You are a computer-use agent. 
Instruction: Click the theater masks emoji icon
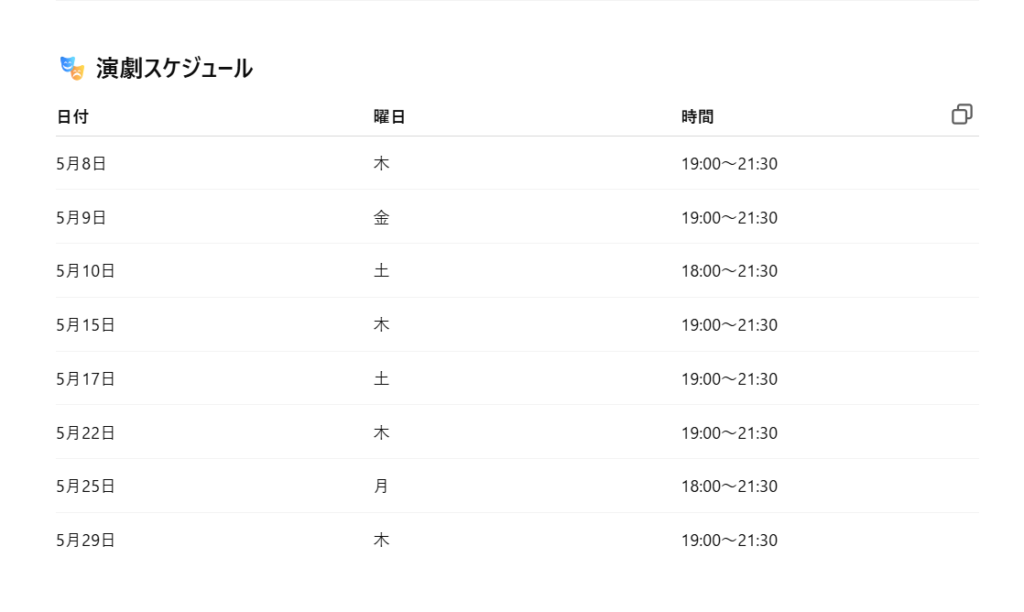72,68
